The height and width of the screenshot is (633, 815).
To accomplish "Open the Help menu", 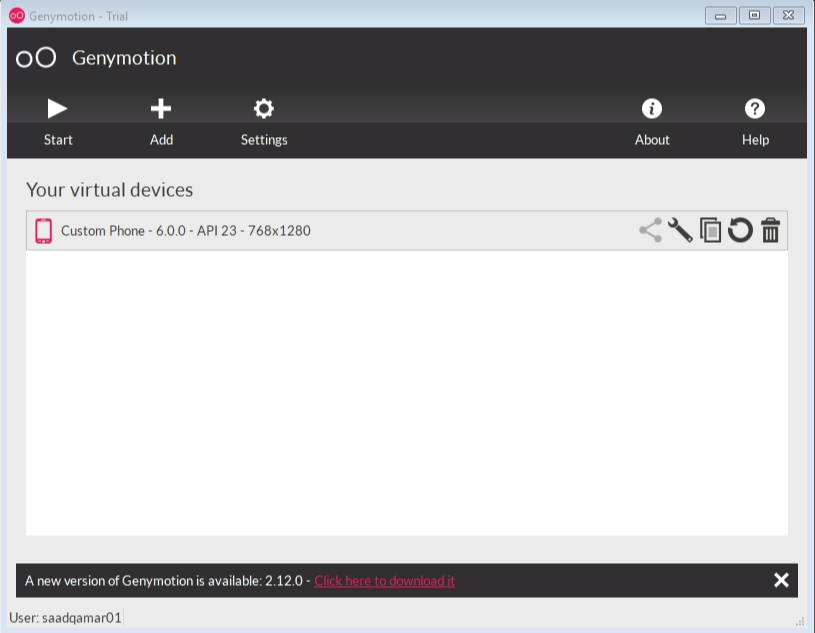I will 755,123.
